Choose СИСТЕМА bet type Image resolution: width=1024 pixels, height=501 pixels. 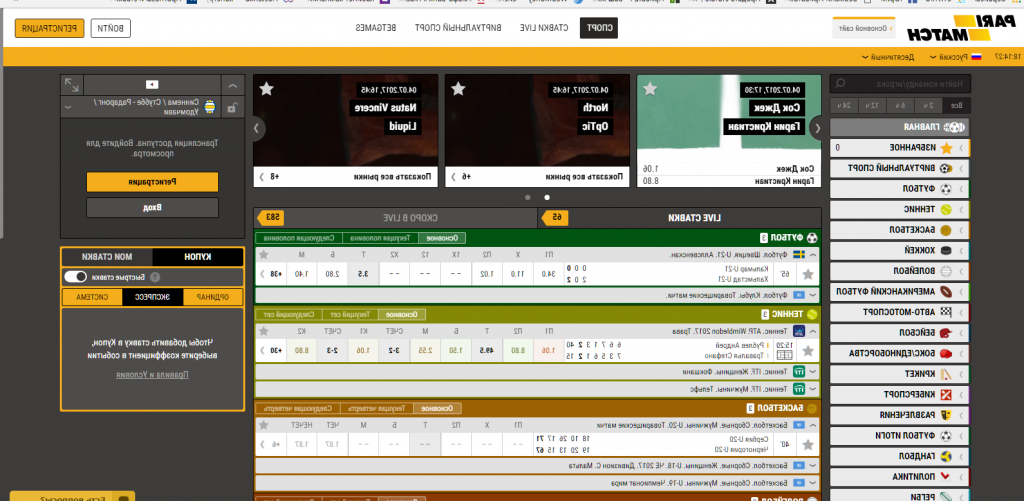click(92, 297)
